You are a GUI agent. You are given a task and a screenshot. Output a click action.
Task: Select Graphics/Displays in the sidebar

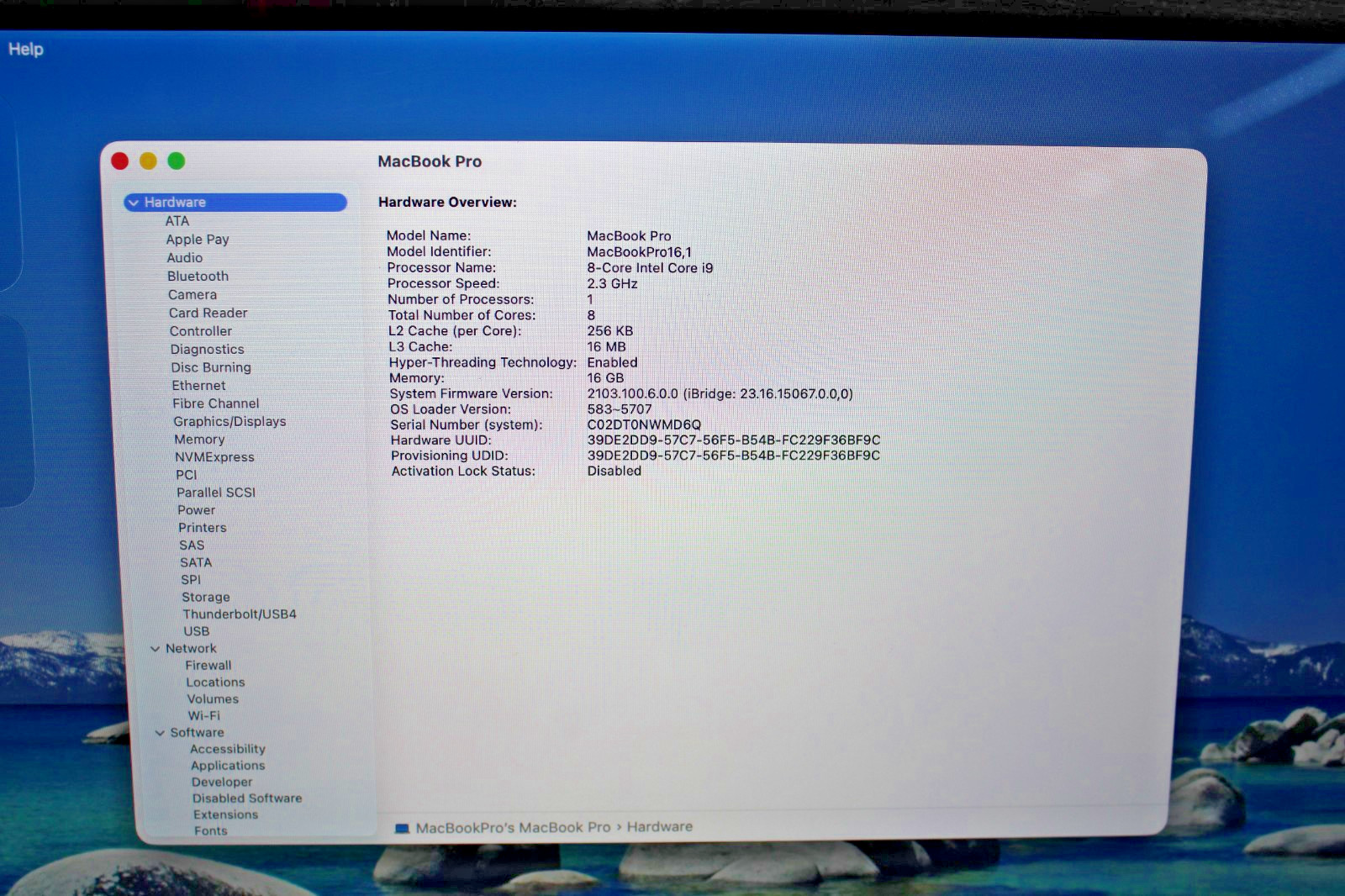(x=229, y=421)
